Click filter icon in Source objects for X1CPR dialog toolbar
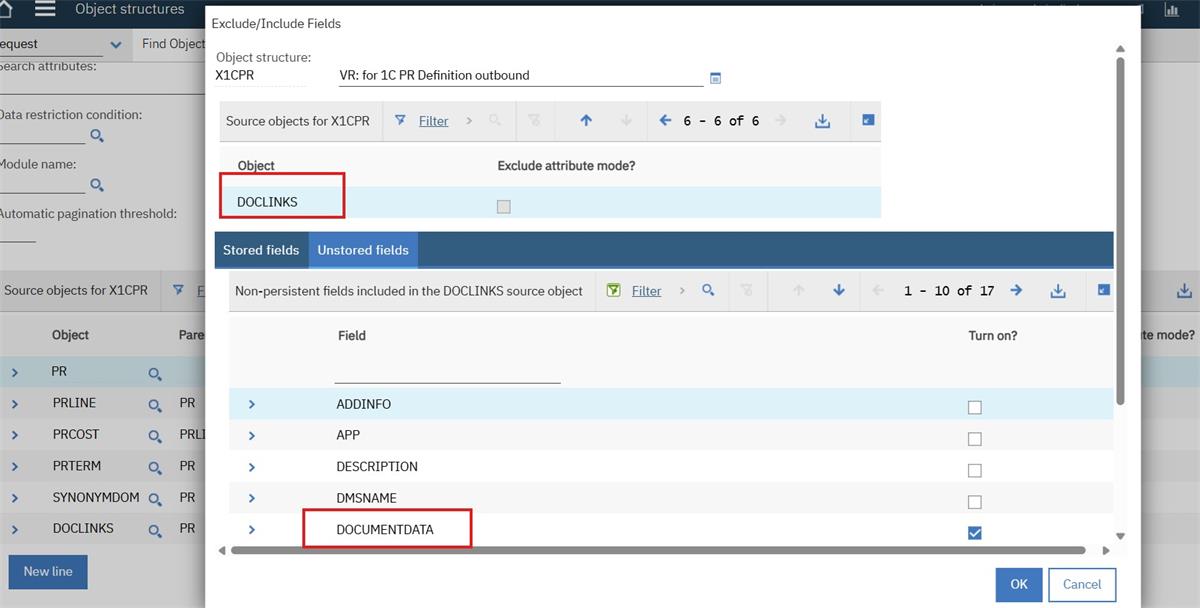This screenshot has width=1200, height=608. [400, 120]
